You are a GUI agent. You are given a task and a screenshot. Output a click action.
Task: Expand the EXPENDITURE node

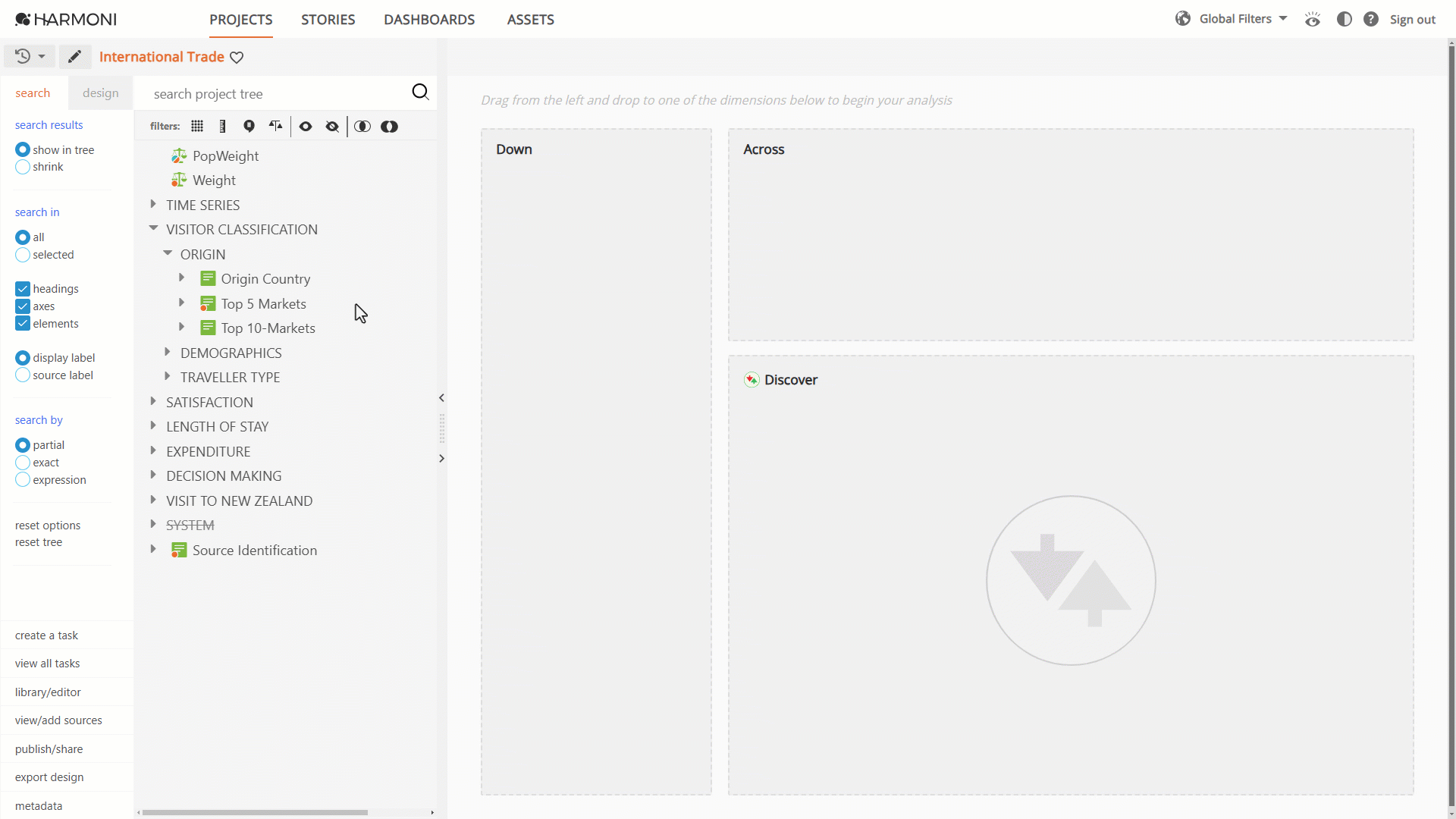[153, 450]
